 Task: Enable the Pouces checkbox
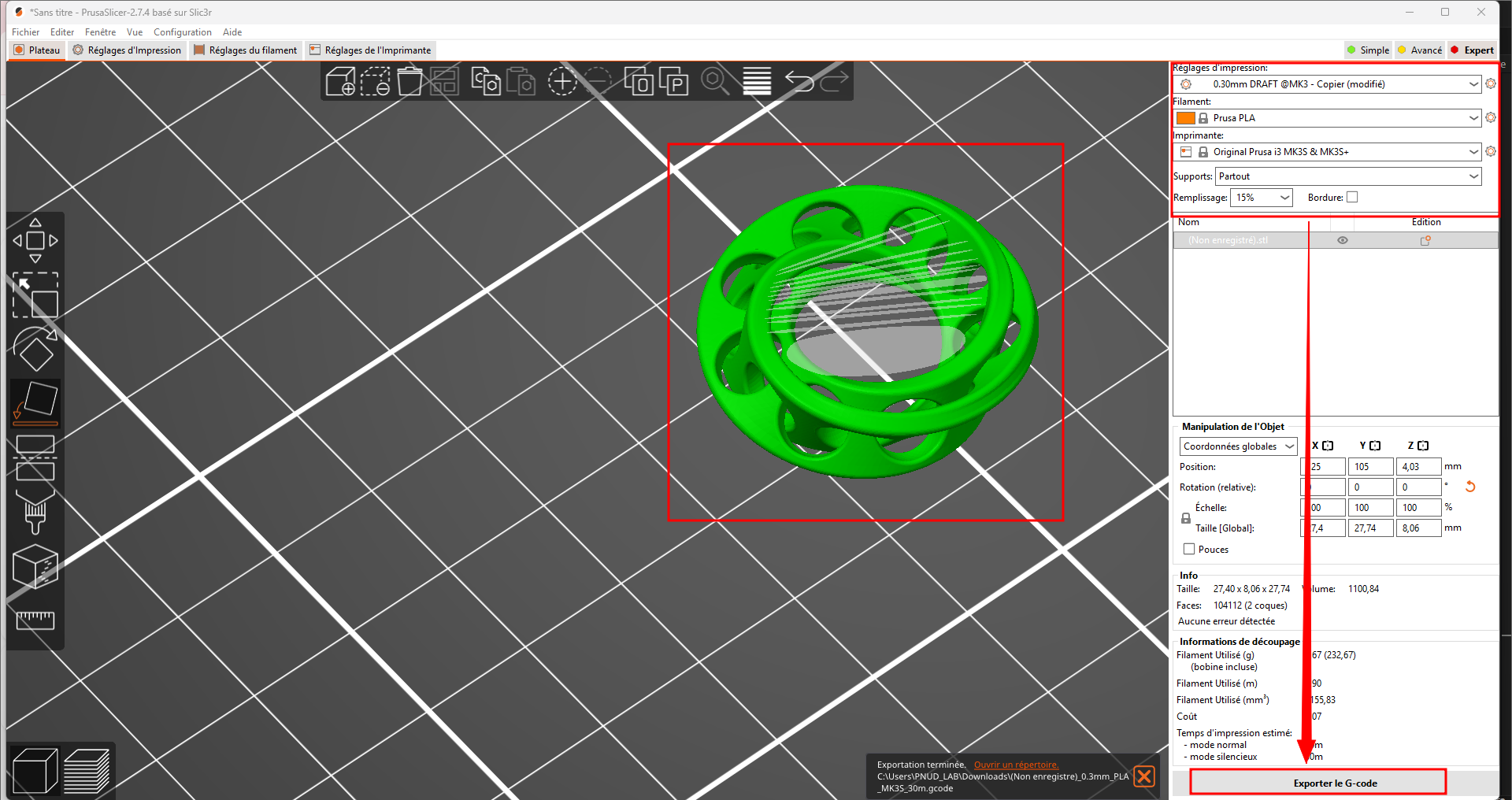click(x=1189, y=550)
